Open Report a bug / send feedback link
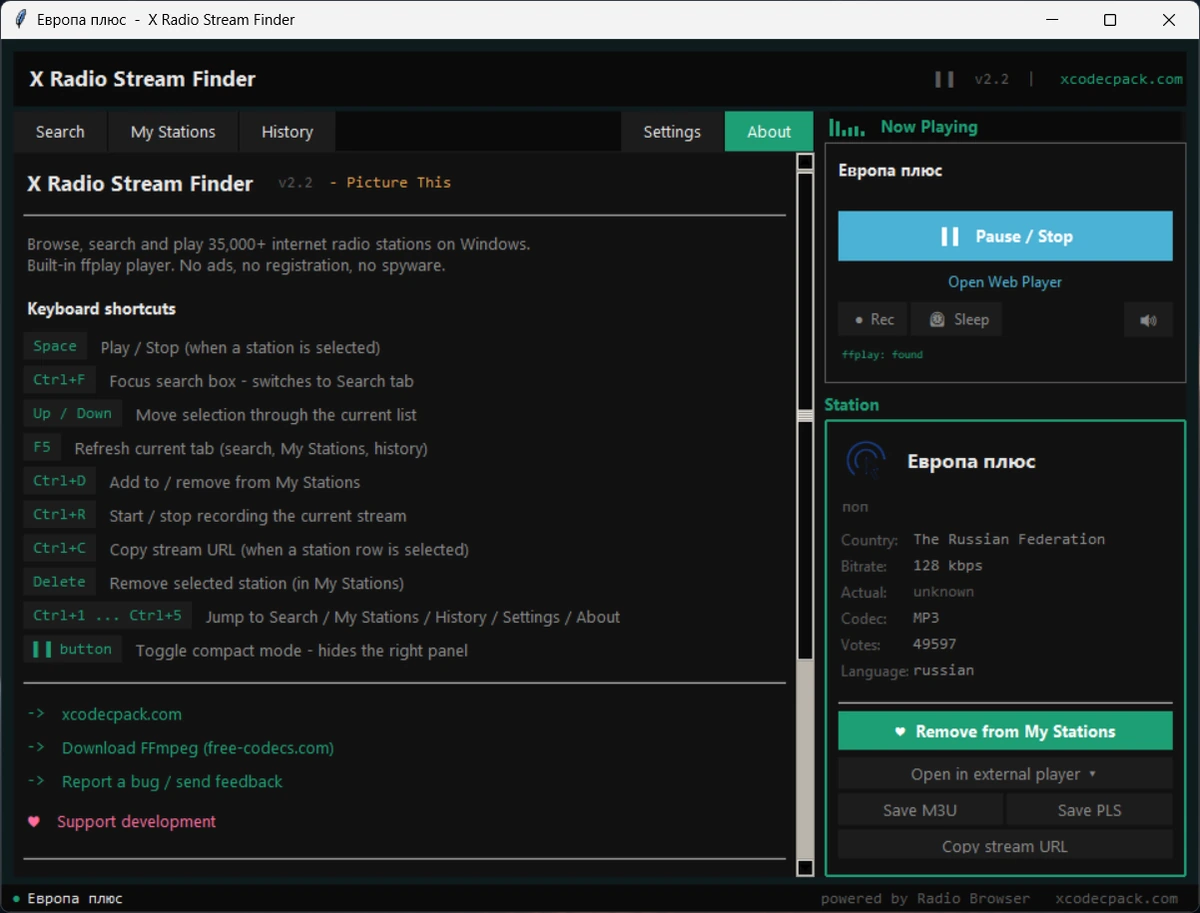Image resolution: width=1200 pixels, height=913 pixels. point(172,781)
